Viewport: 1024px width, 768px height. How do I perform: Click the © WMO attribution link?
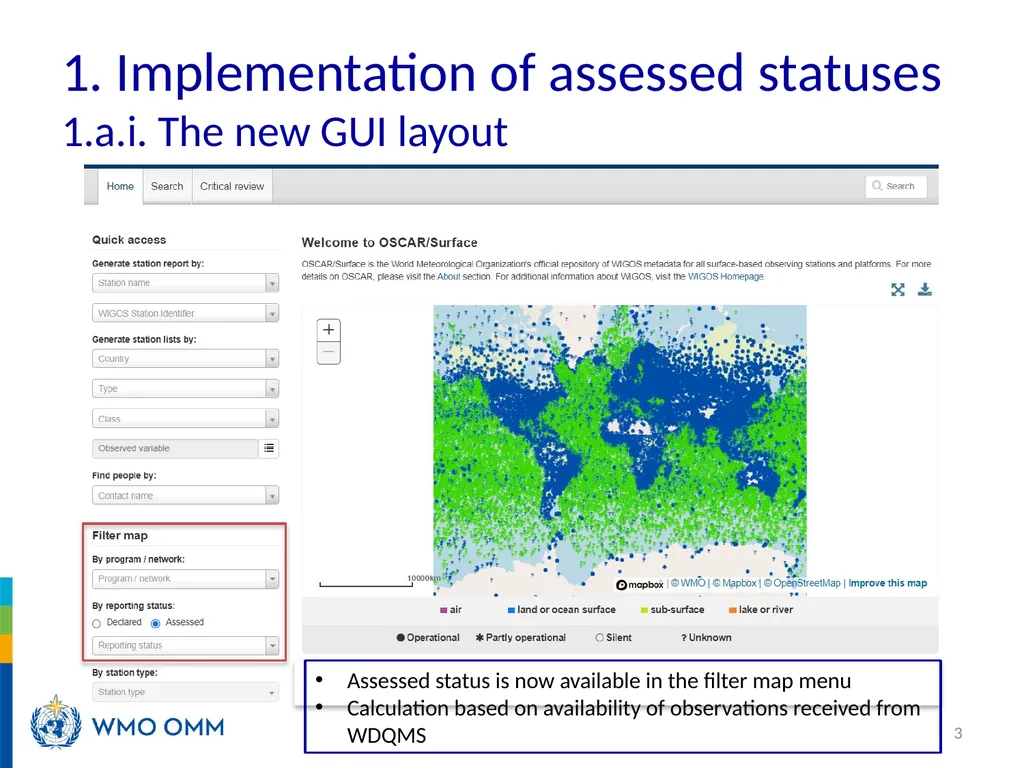pos(688,583)
